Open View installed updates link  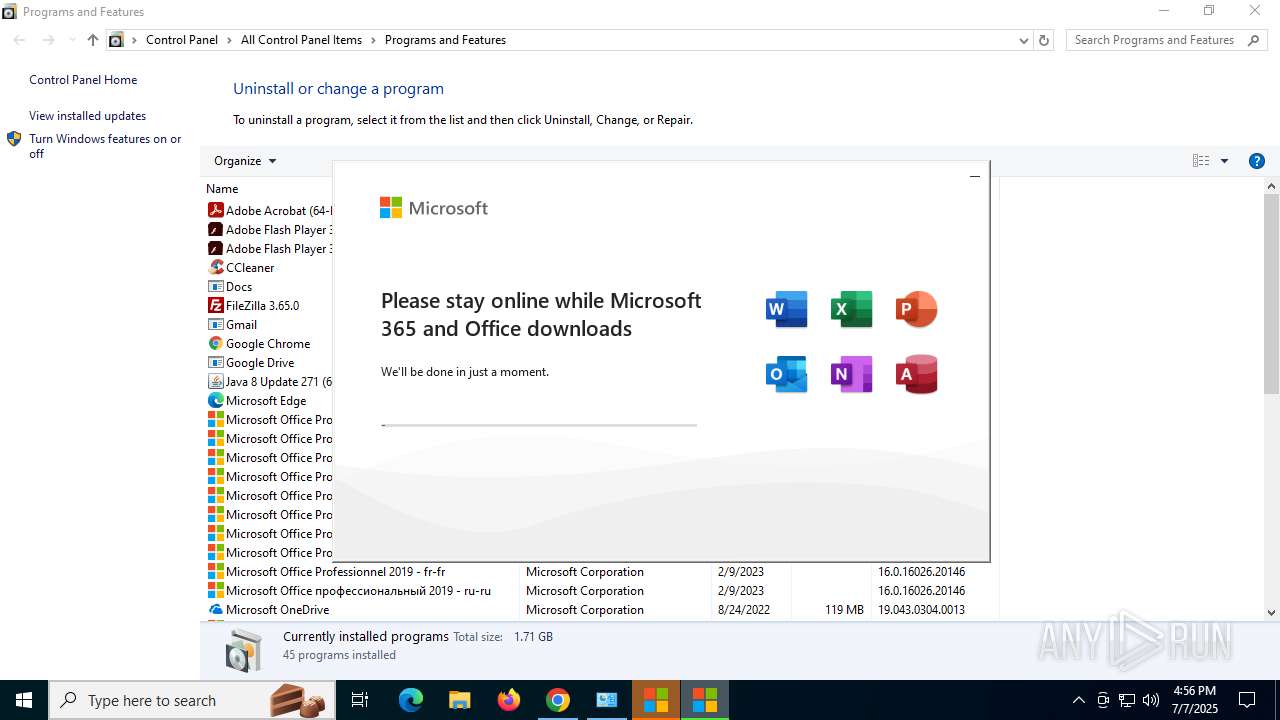tap(87, 116)
